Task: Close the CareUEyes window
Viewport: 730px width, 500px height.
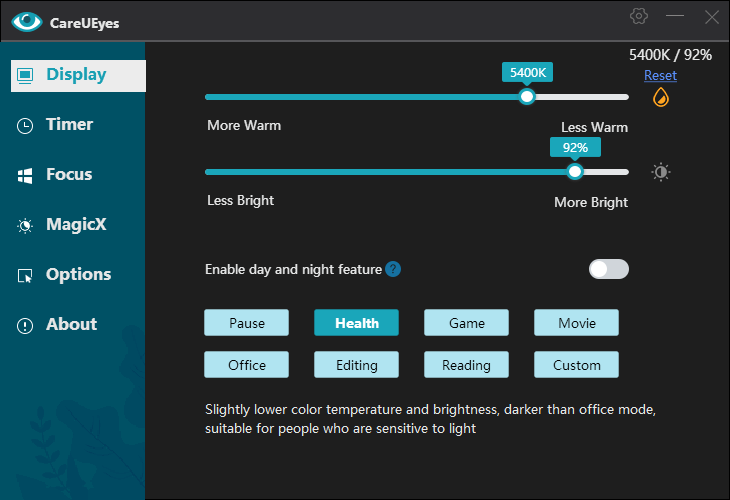Action: [x=711, y=17]
